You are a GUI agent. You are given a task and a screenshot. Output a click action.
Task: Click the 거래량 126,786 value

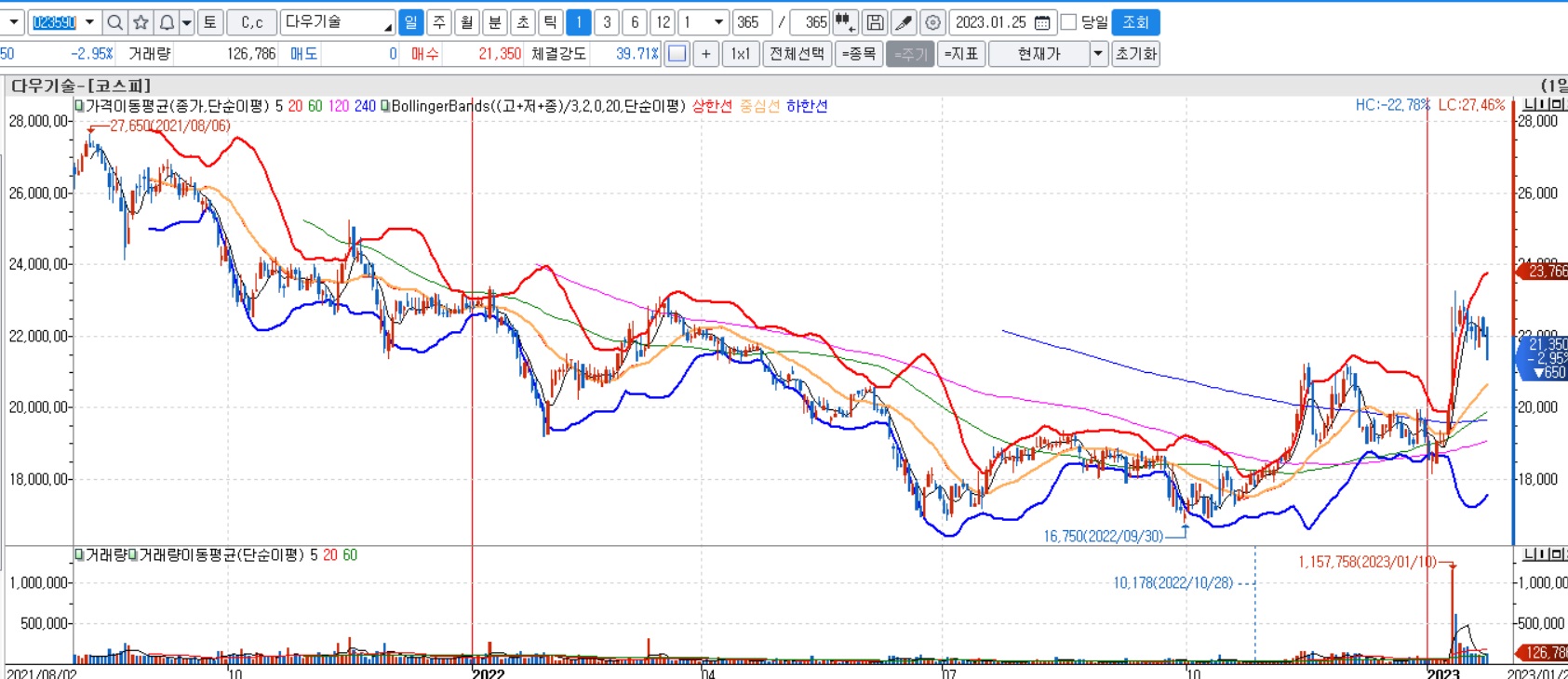(251, 54)
